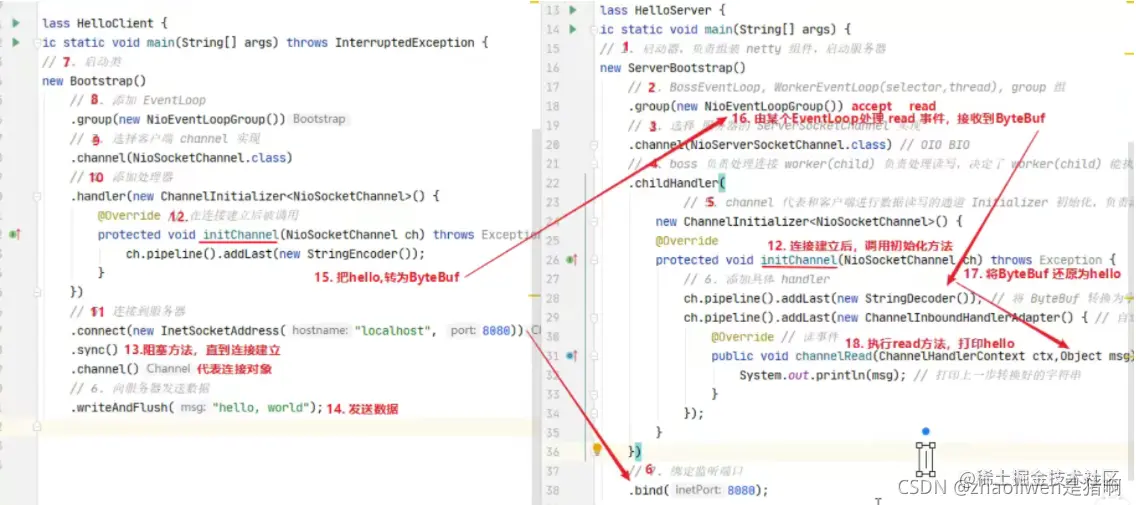Collapse fold marker on line 31 channelRead
The image size is (1136, 505).
(x=594, y=356)
